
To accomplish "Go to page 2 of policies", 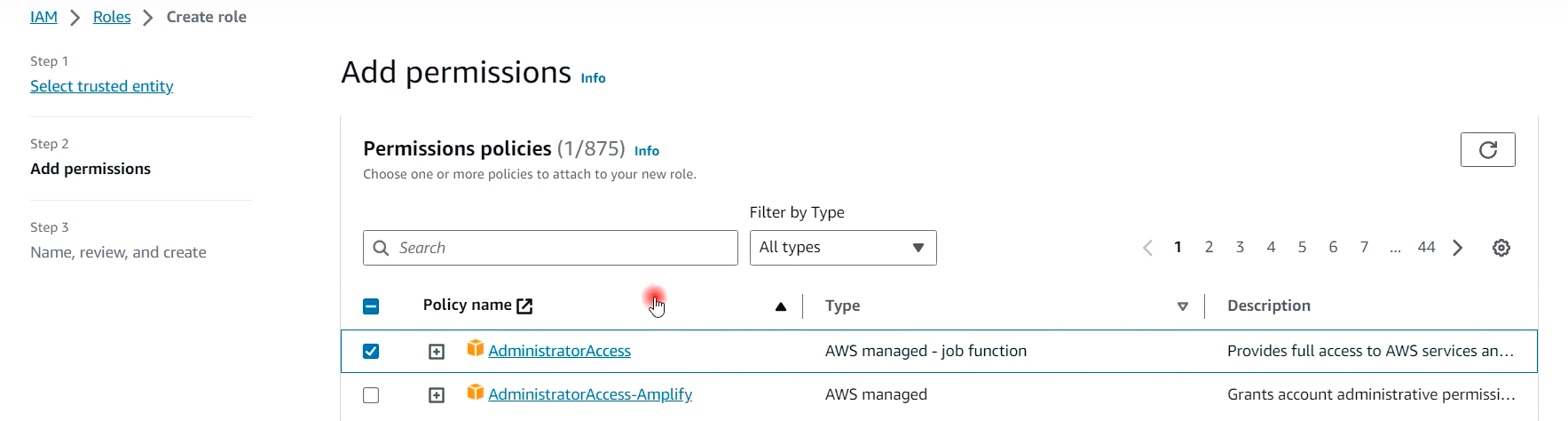I will pos(1209,248).
